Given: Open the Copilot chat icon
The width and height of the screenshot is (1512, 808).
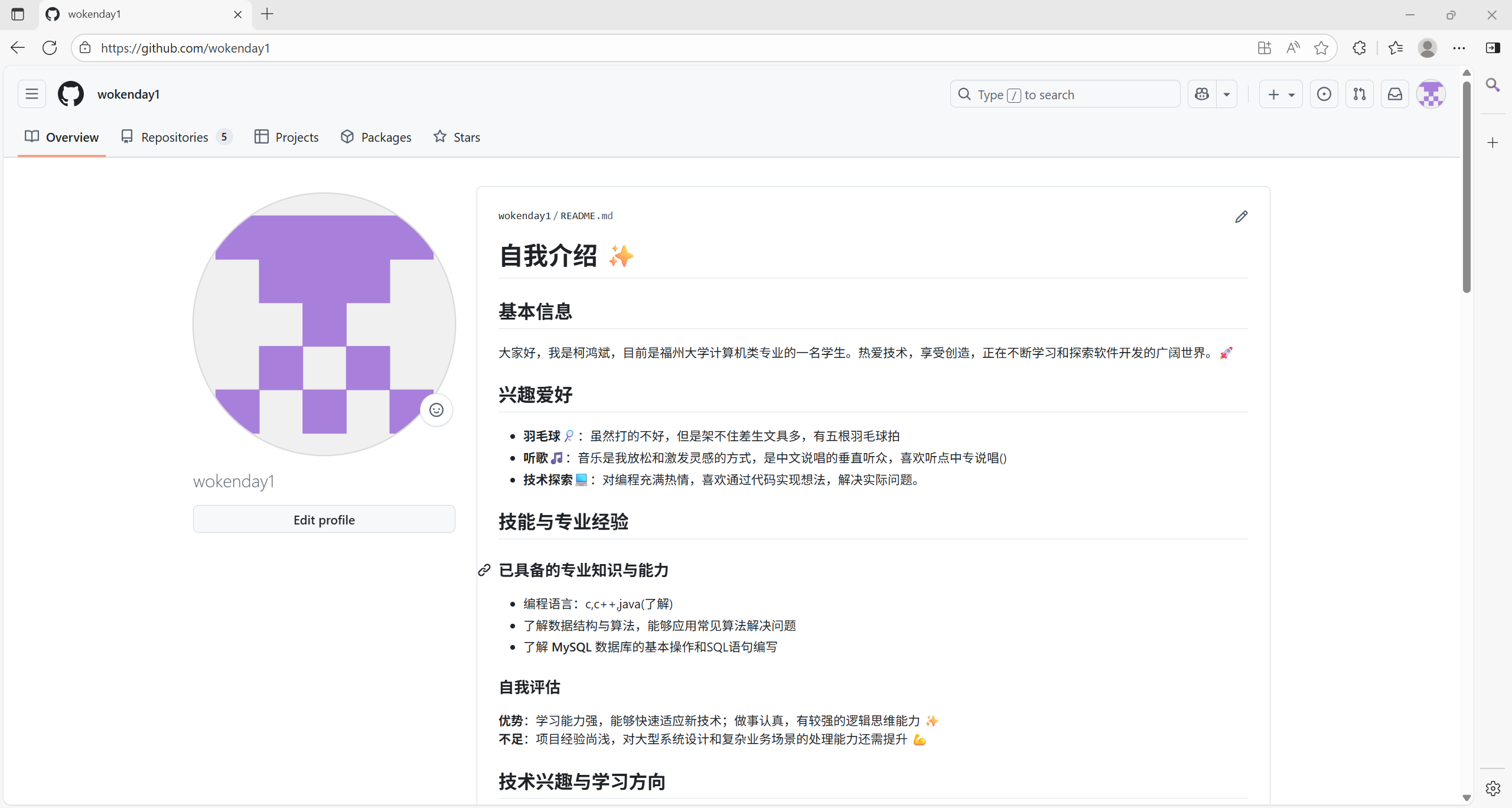Looking at the screenshot, I should 1202,95.
